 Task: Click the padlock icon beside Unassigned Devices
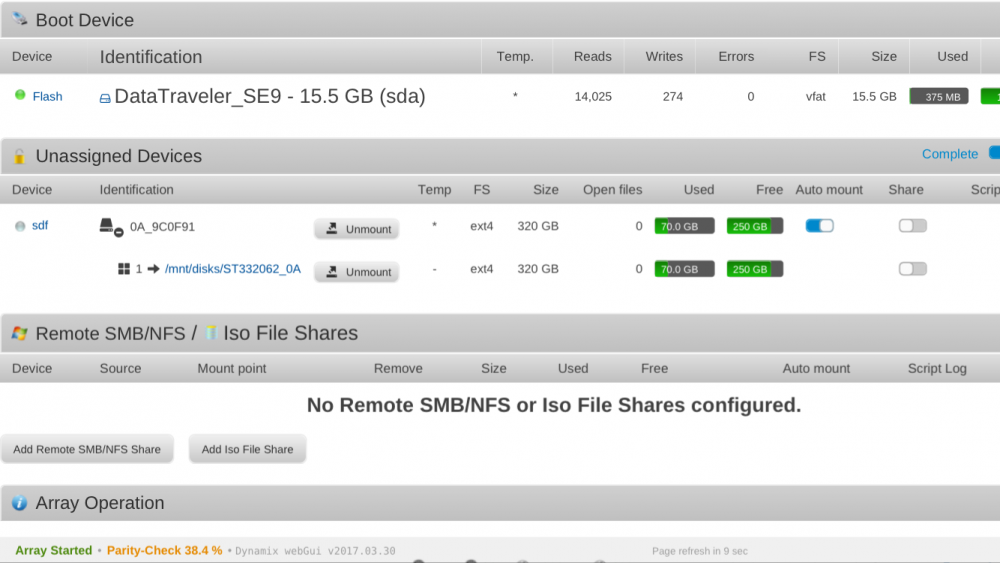click(x=19, y=156)
